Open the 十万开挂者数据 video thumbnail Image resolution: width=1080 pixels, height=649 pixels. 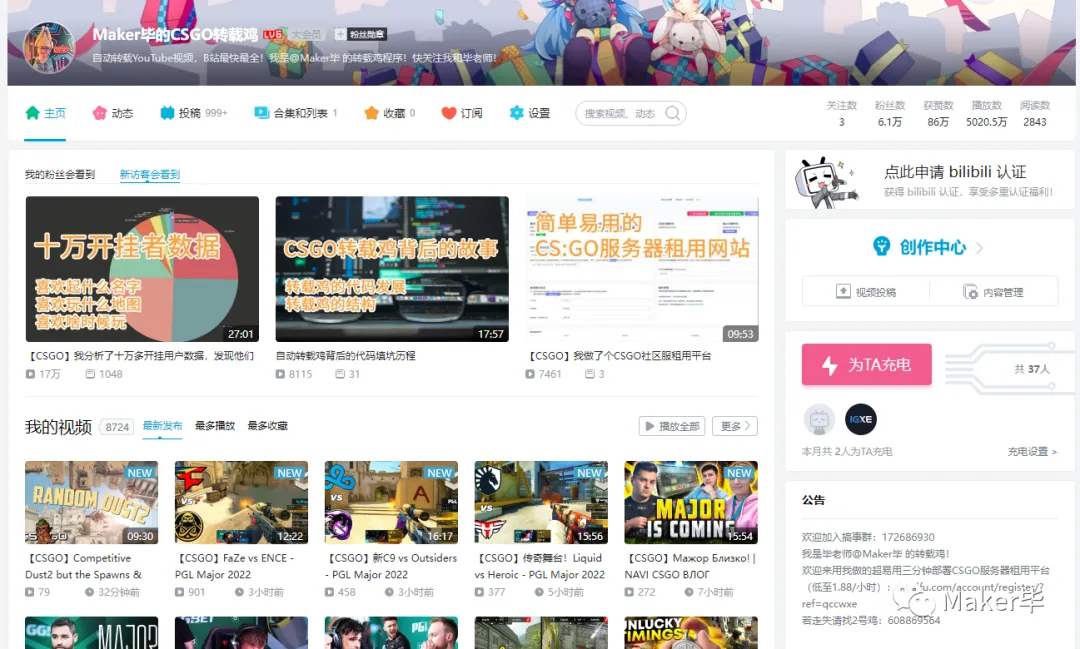tap(143, 269)
